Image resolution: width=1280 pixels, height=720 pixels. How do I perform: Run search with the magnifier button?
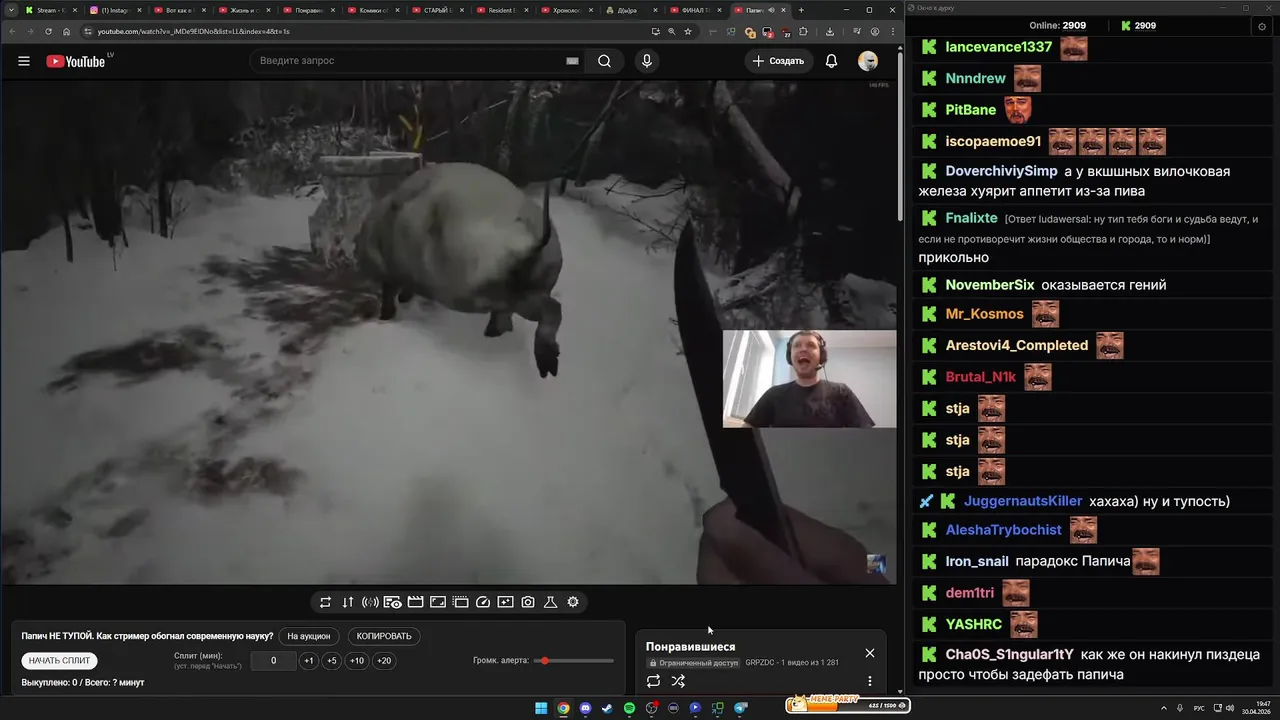coord(604,61)
